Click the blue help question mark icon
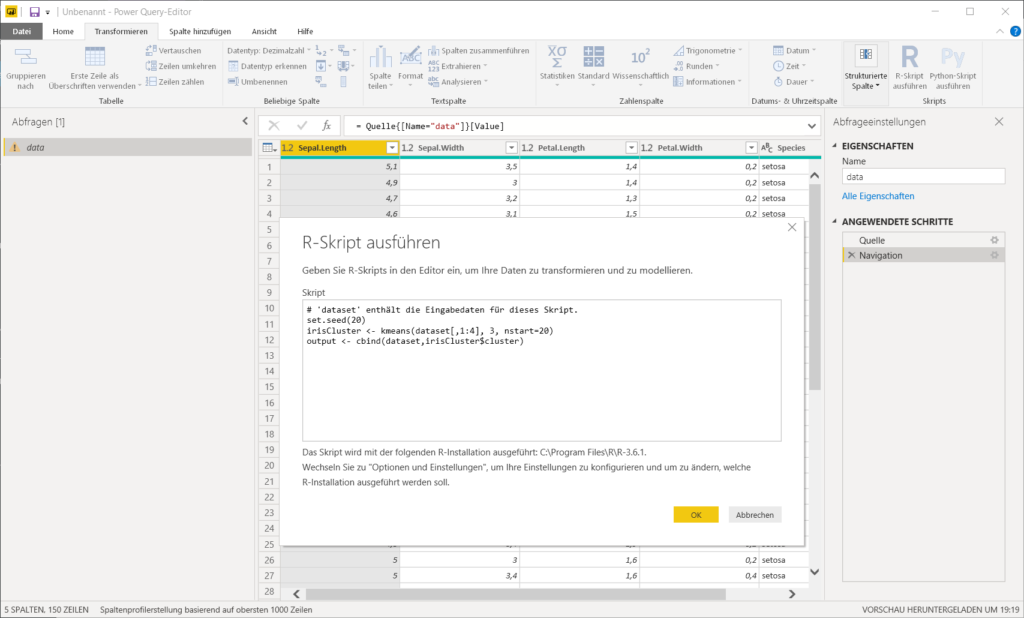This screenshot has width=1024, height=618. (x=1015, y=31)
